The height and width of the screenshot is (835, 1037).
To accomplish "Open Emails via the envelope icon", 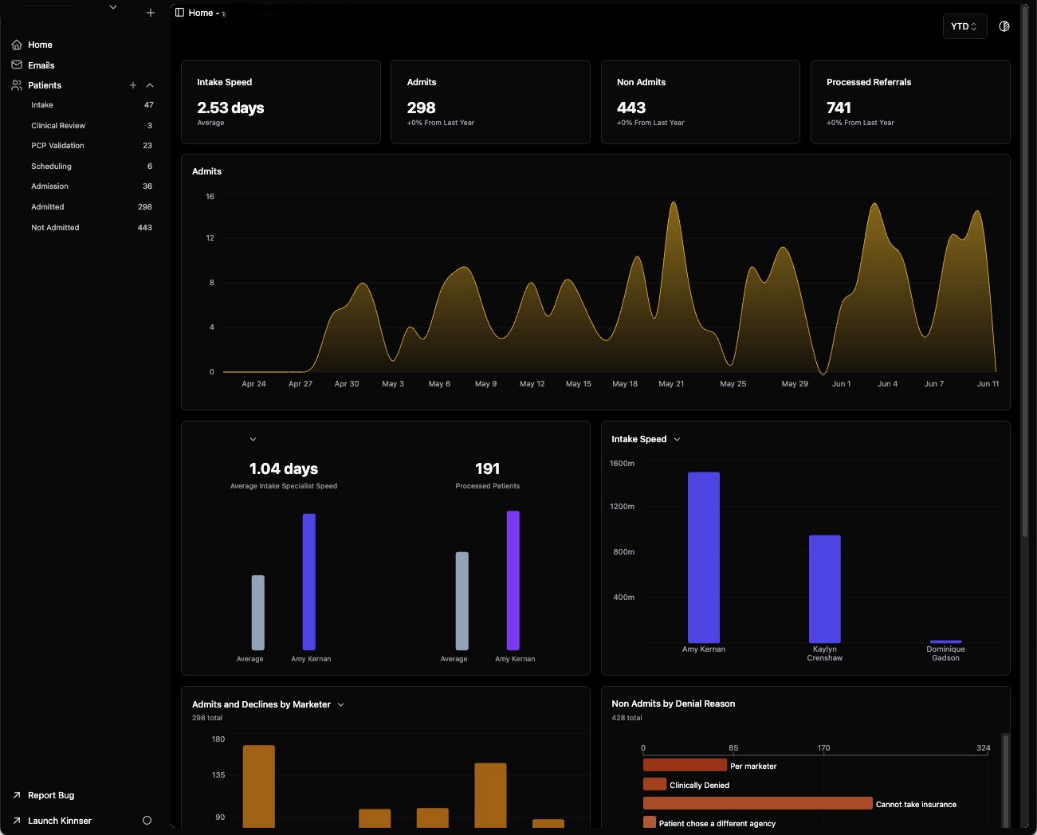I will point(17,65).
